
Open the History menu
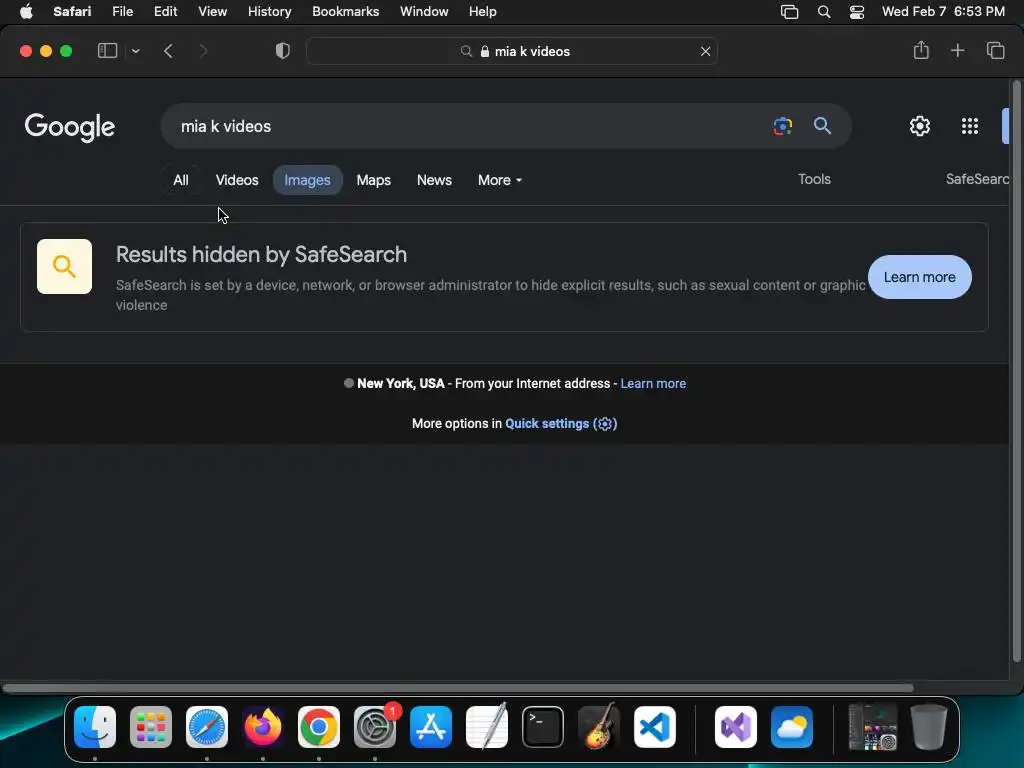click(x=269, y=11)
